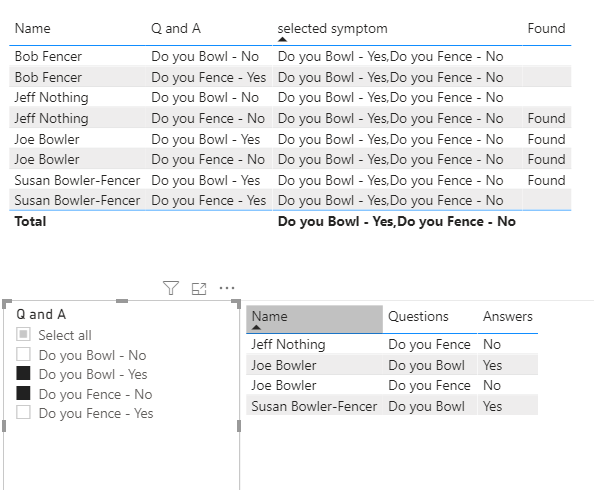Image resolution: width=594 pixels, height=490 pixels.
Task: Uncheck Do you Fence - No option
Action: (x=23, y=393)
